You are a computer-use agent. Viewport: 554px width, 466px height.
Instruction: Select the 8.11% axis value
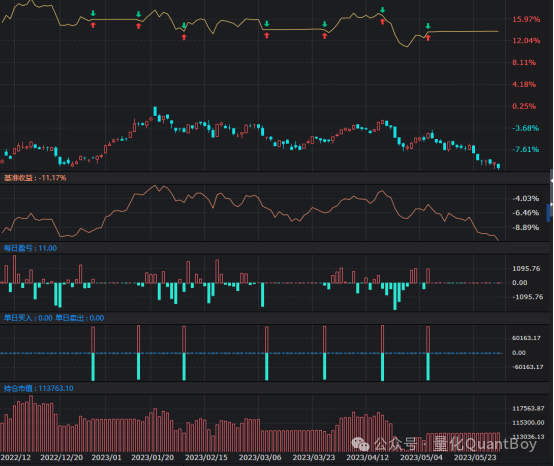[524, 63]
